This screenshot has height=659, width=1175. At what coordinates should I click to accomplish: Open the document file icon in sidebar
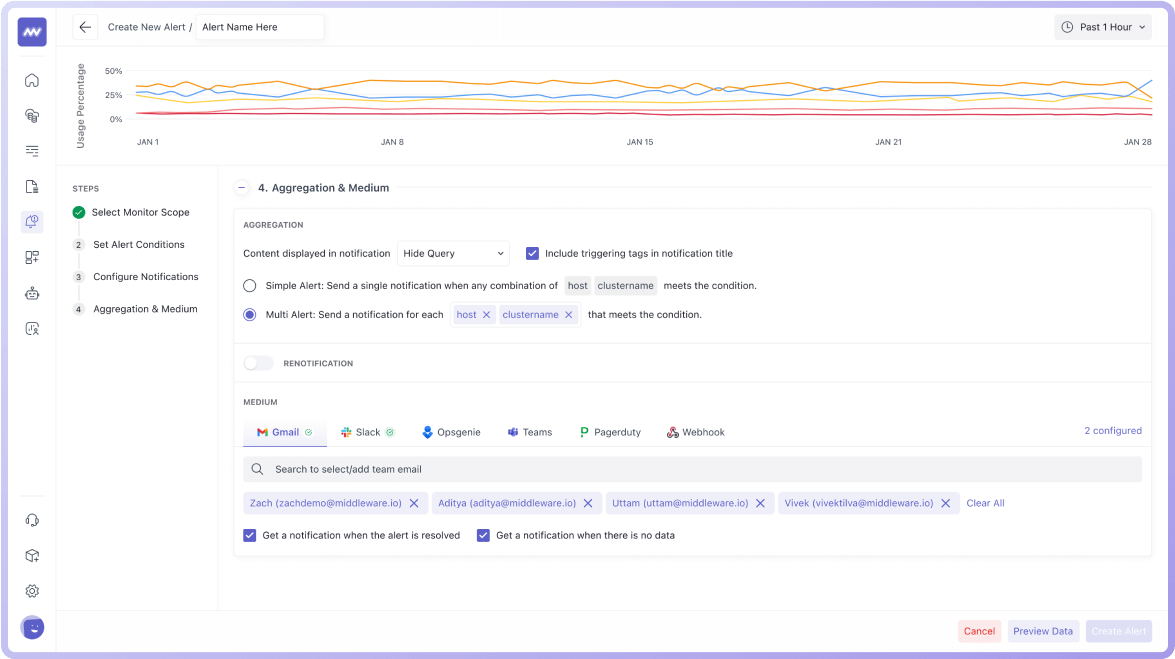31,187
